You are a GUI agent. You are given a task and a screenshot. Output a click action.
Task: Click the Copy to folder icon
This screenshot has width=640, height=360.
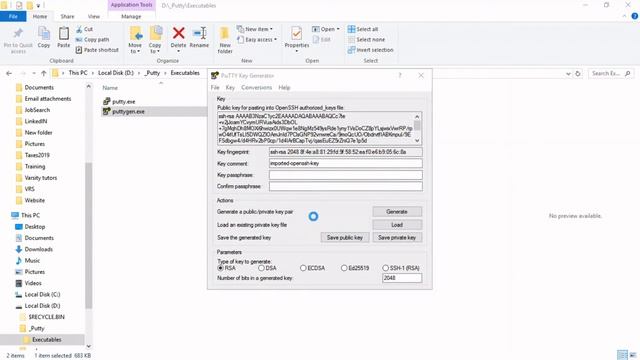tap(156, 33)
